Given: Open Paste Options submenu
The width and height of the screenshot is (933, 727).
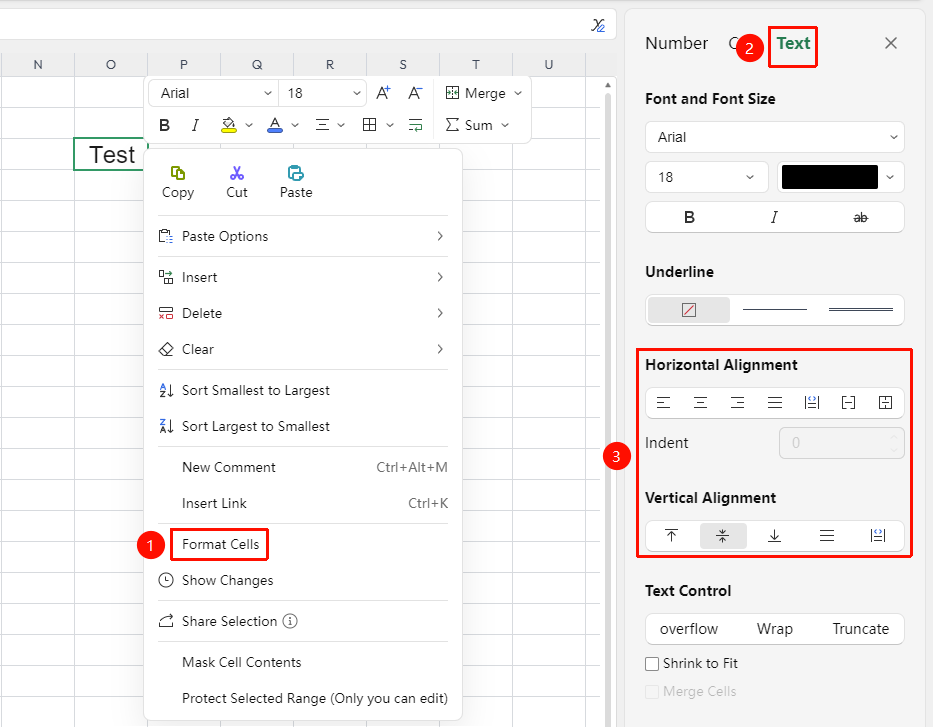Looking at the screenshot, I should pyautogui.click(x=303, y=236).
